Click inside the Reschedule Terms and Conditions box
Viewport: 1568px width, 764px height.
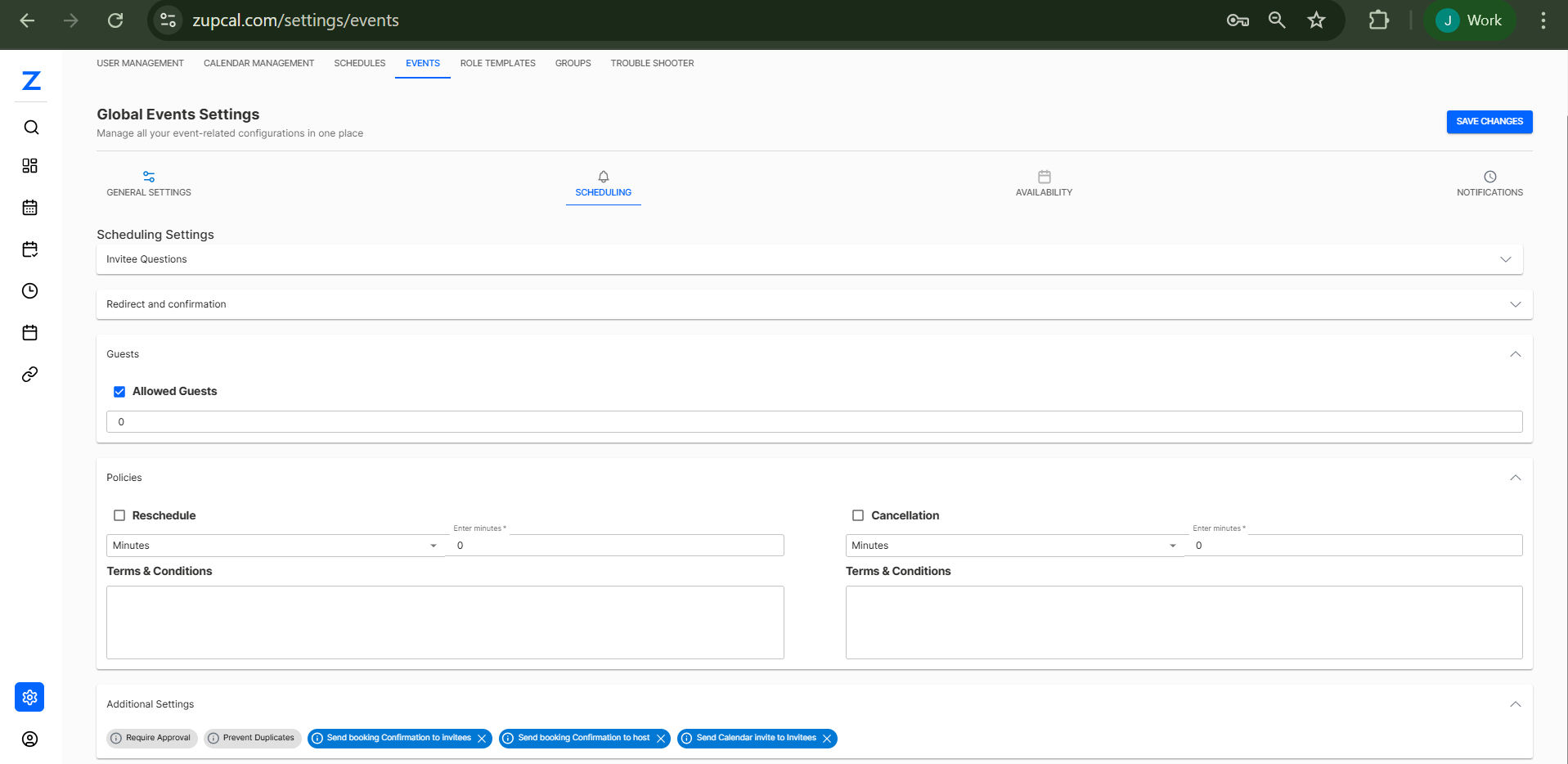tap(445, 622)
